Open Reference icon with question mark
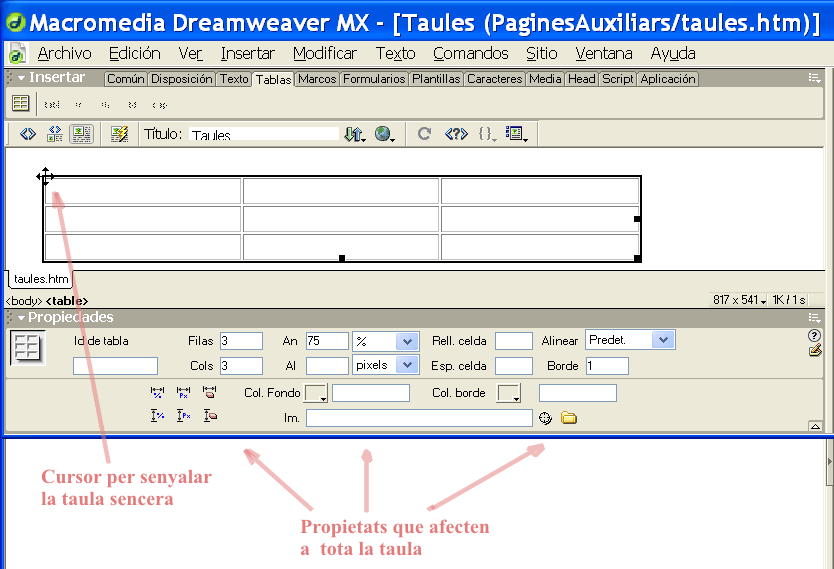This screenshot has height=569, width=834. pyautogui.click(x=456, y=133)
